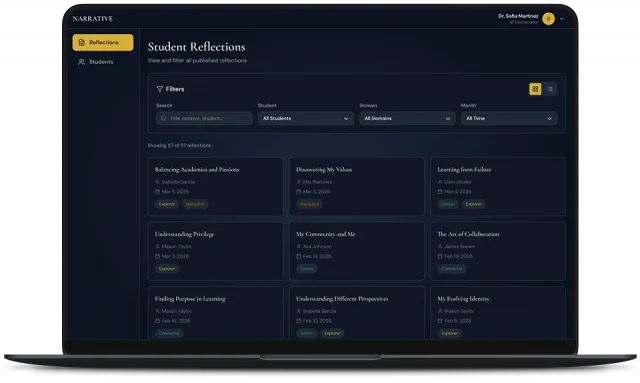Click the NARRATIVE logo

point(93,18)
